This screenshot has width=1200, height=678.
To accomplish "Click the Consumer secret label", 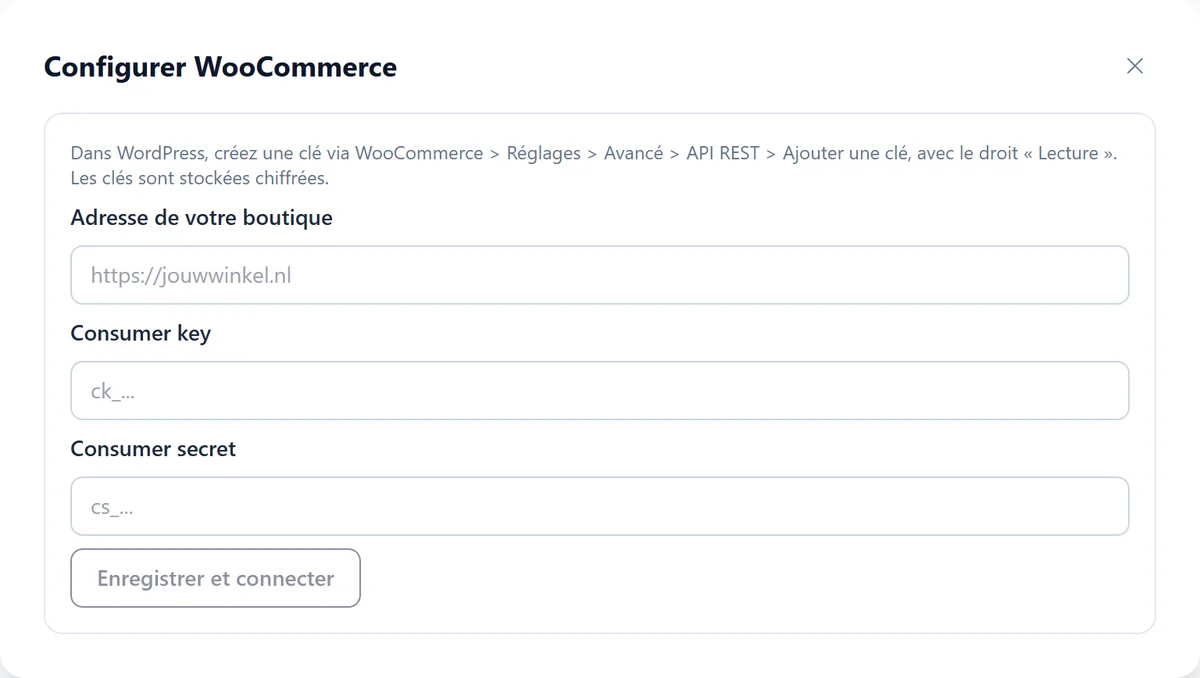I will (x=153, y=449).
